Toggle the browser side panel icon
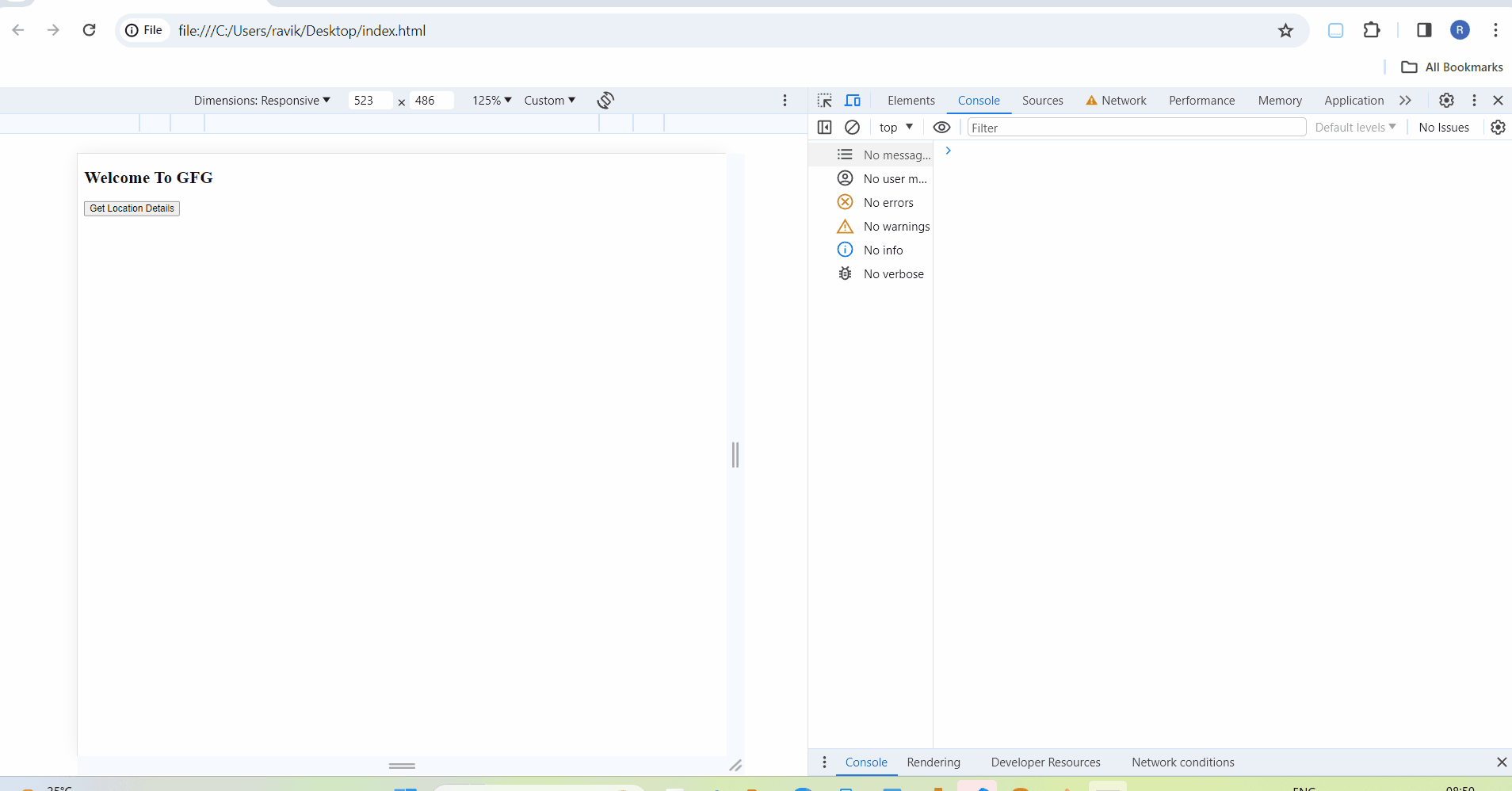 tap(1424, 30)
